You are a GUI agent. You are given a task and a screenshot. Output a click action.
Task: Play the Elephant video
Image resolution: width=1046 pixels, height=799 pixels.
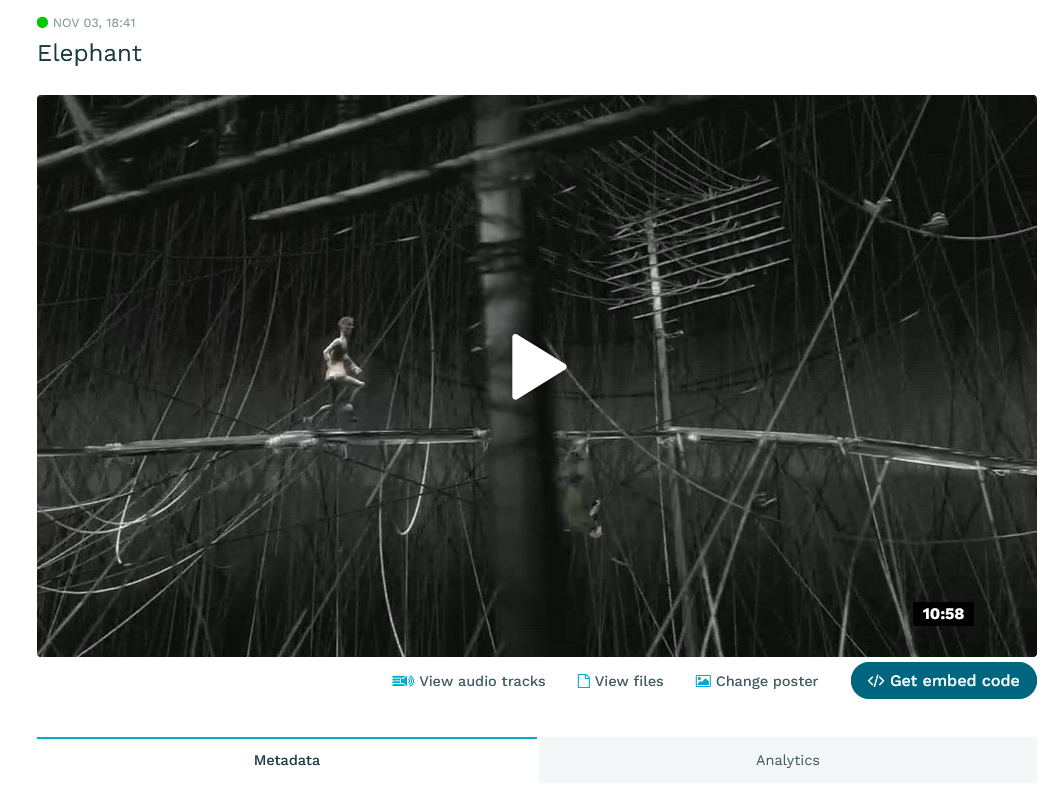point(538,367)
